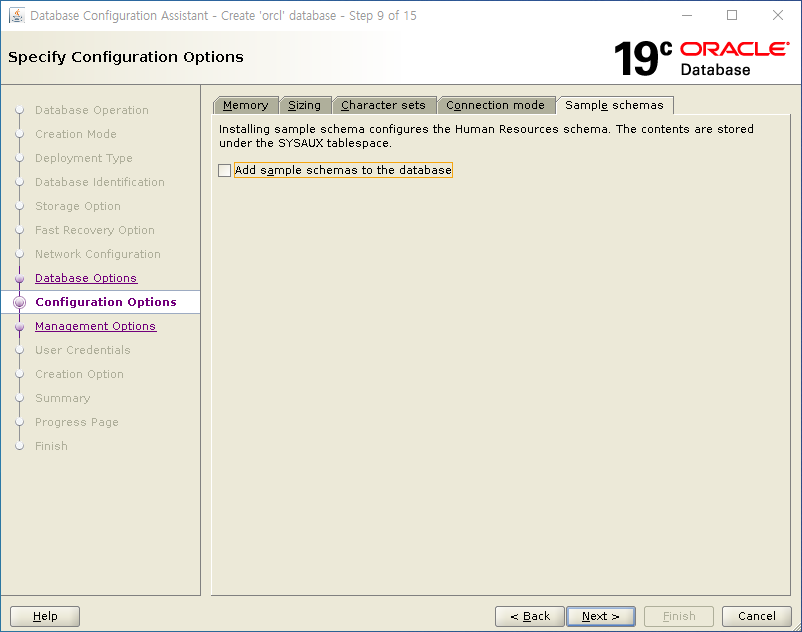Click the Oracle 19c Database logo

point(701,58)
